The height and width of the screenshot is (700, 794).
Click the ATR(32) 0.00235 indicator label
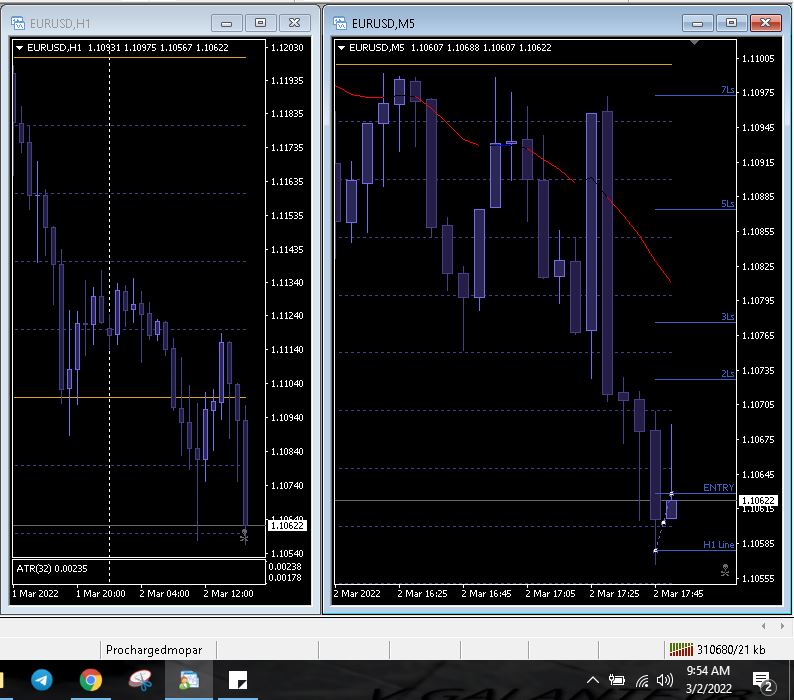tap(52, 568)
